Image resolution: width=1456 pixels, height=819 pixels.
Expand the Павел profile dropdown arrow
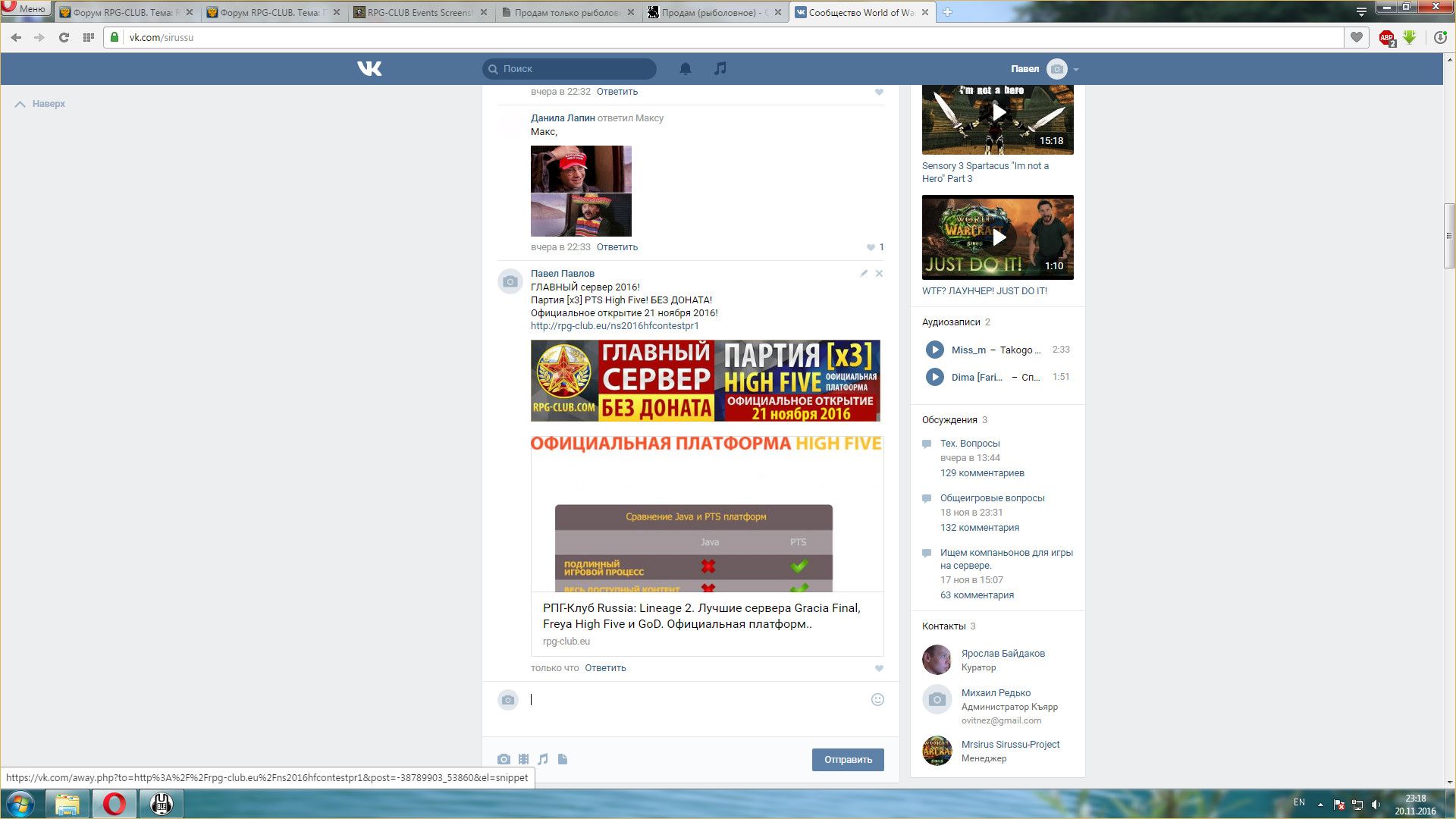point(1076,69)
